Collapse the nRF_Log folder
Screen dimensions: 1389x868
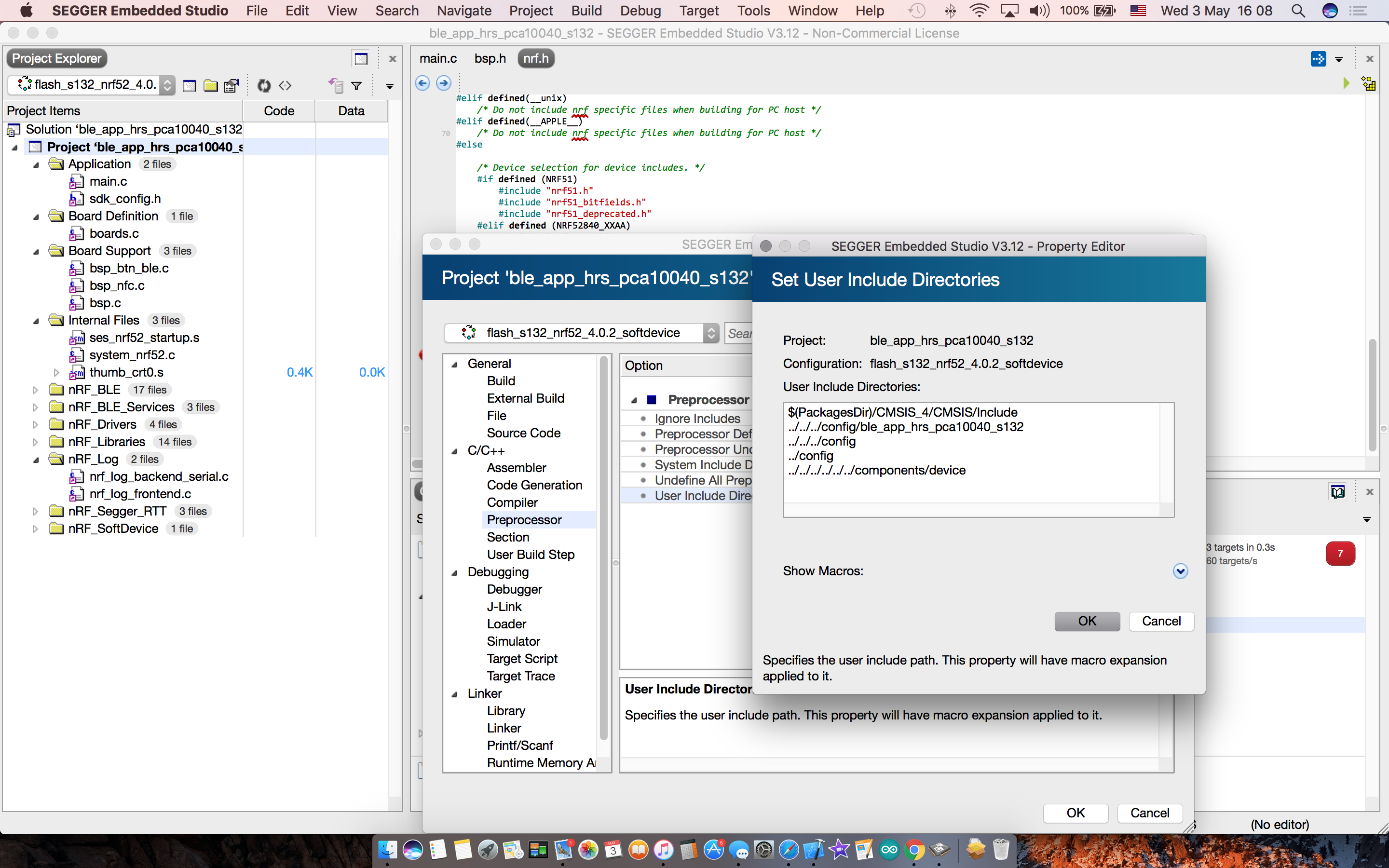36,460
